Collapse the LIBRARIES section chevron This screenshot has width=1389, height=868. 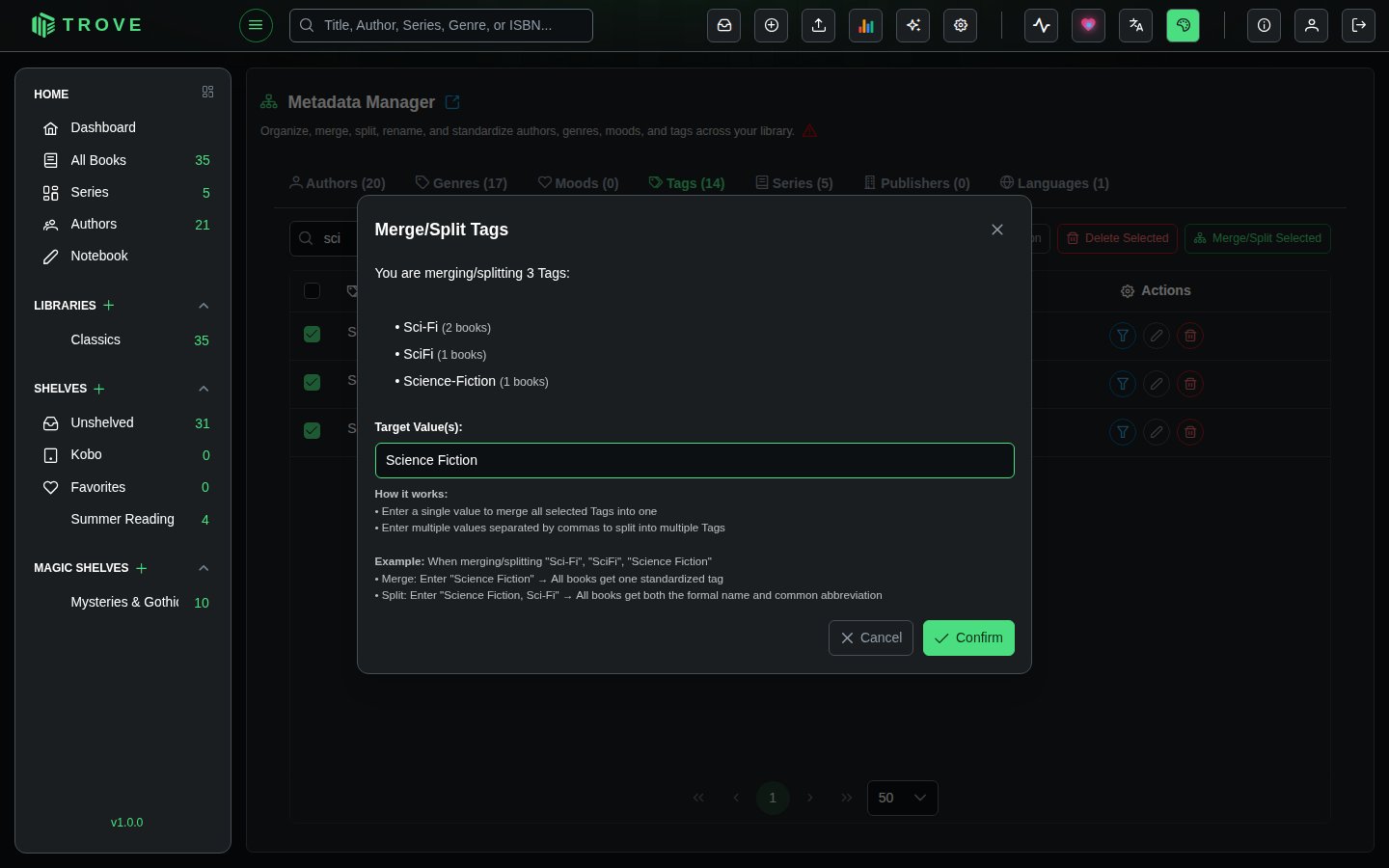(x=204, y=306)
